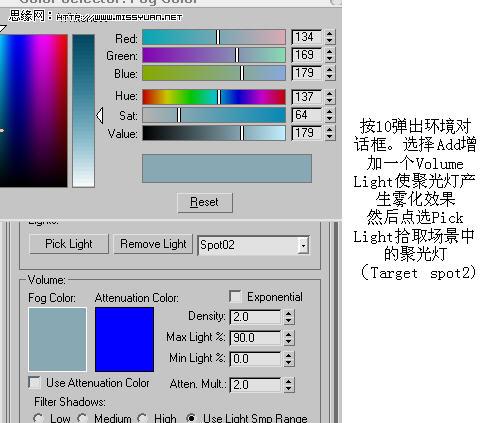The height and width of the screenshot is (423, 496).
Task: Click the Value spinner arrows
Action: (x=330, y=133)
